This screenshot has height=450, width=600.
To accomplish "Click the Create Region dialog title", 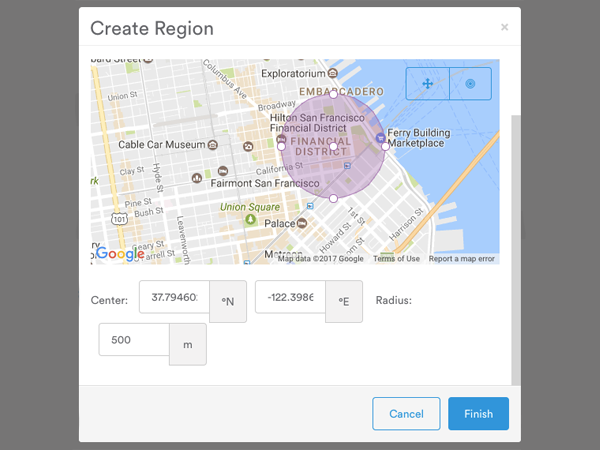I will click(152, 28).
